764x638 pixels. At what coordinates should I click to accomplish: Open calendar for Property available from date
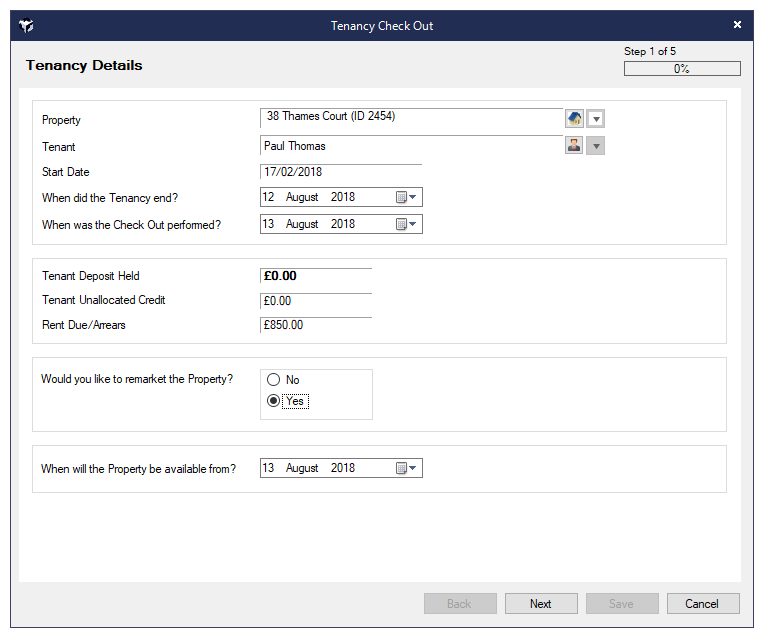pyautogui.click(x=405, y=468)
